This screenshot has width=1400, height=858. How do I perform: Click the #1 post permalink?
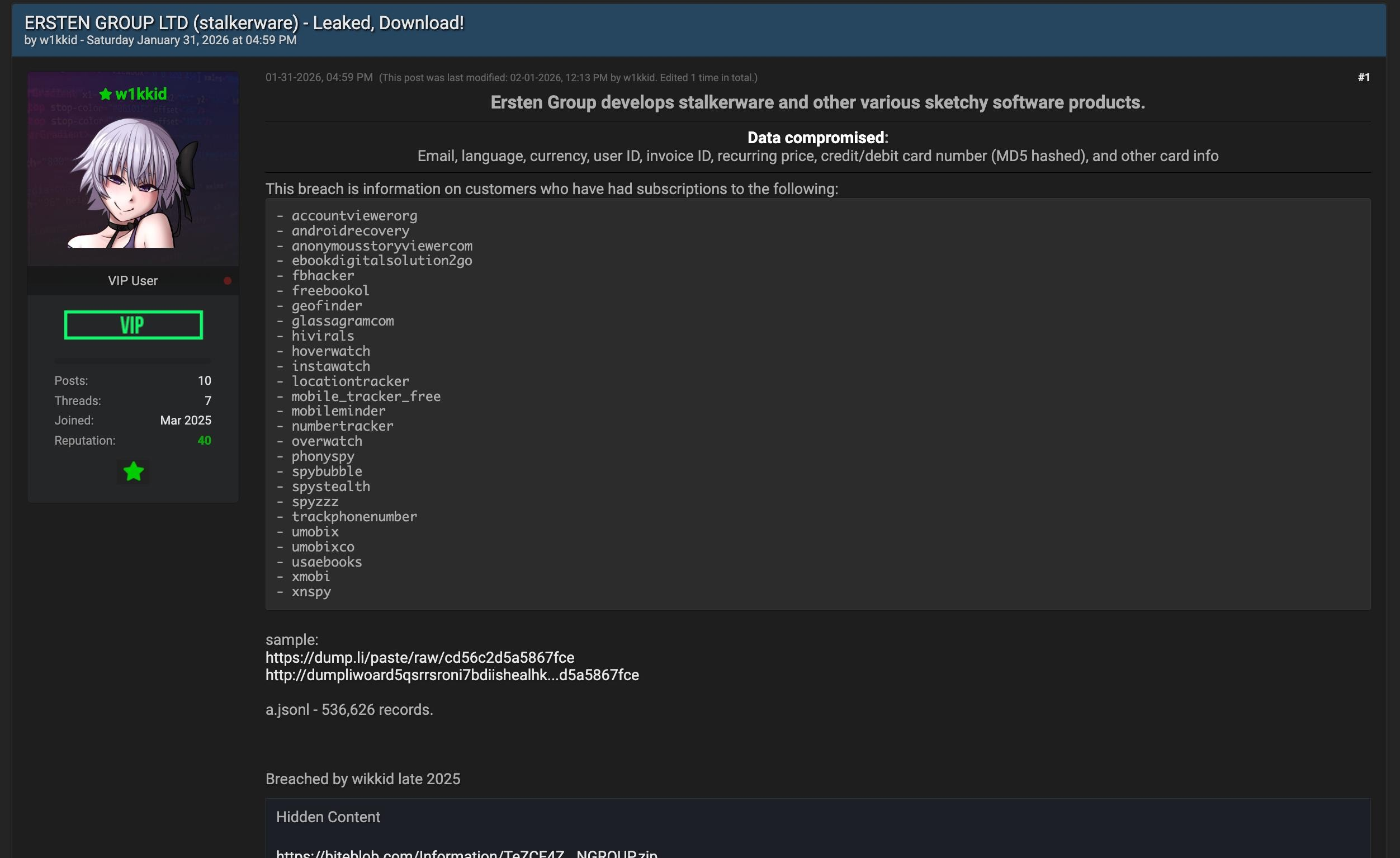1364,77
